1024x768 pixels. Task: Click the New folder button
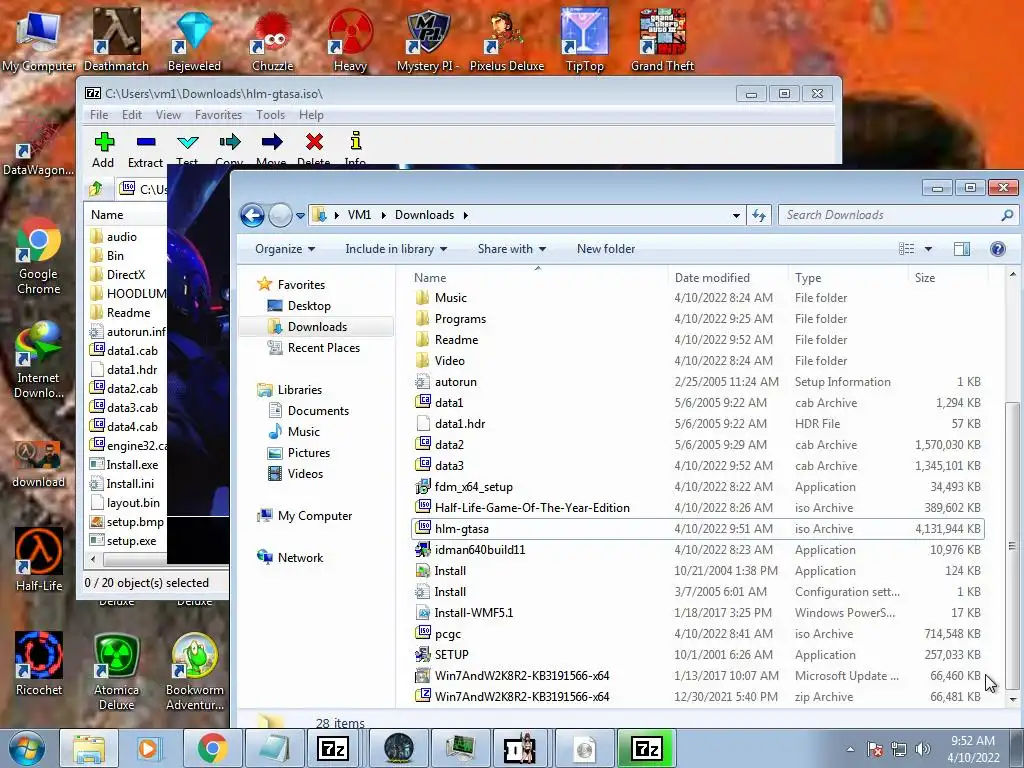coord(606,249)
